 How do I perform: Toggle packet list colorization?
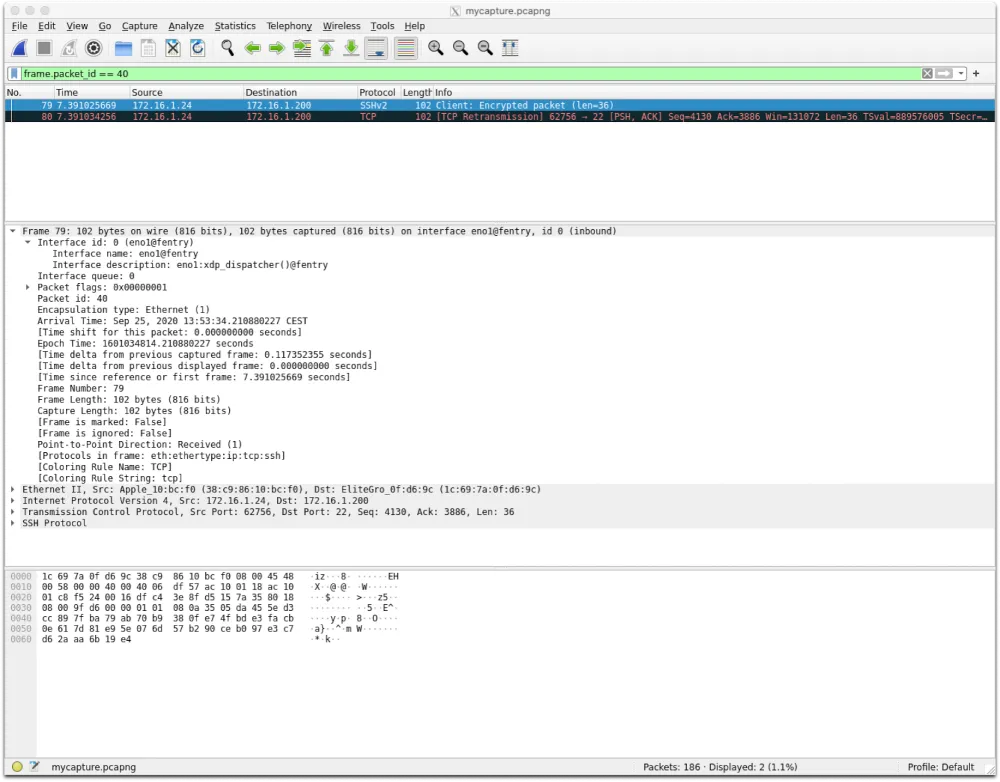click(405, 47)
